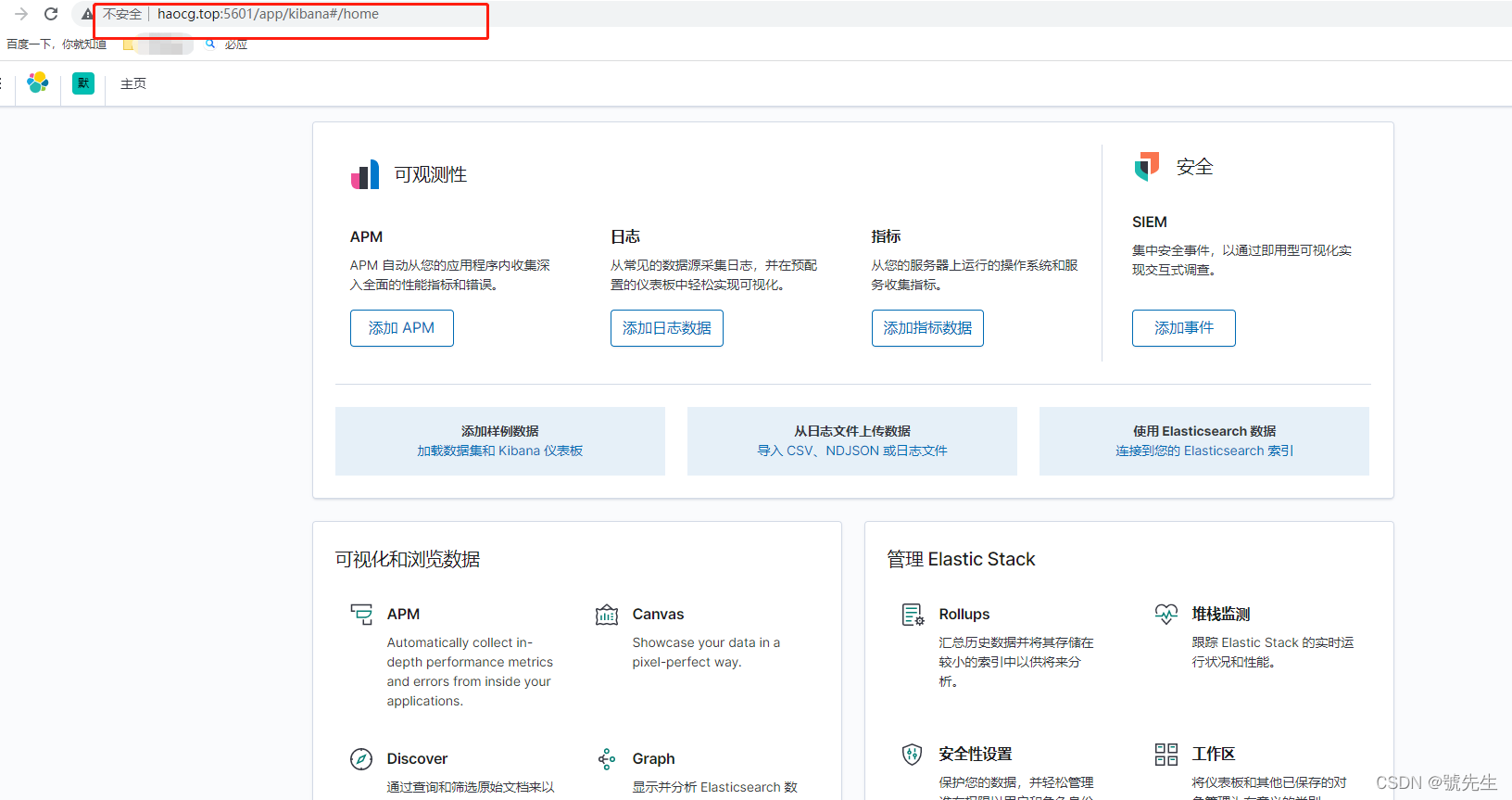1512x800 pixels.
Task: Open 加载数据集和 Kibana 仪表板 link
Action: point(500,451)
